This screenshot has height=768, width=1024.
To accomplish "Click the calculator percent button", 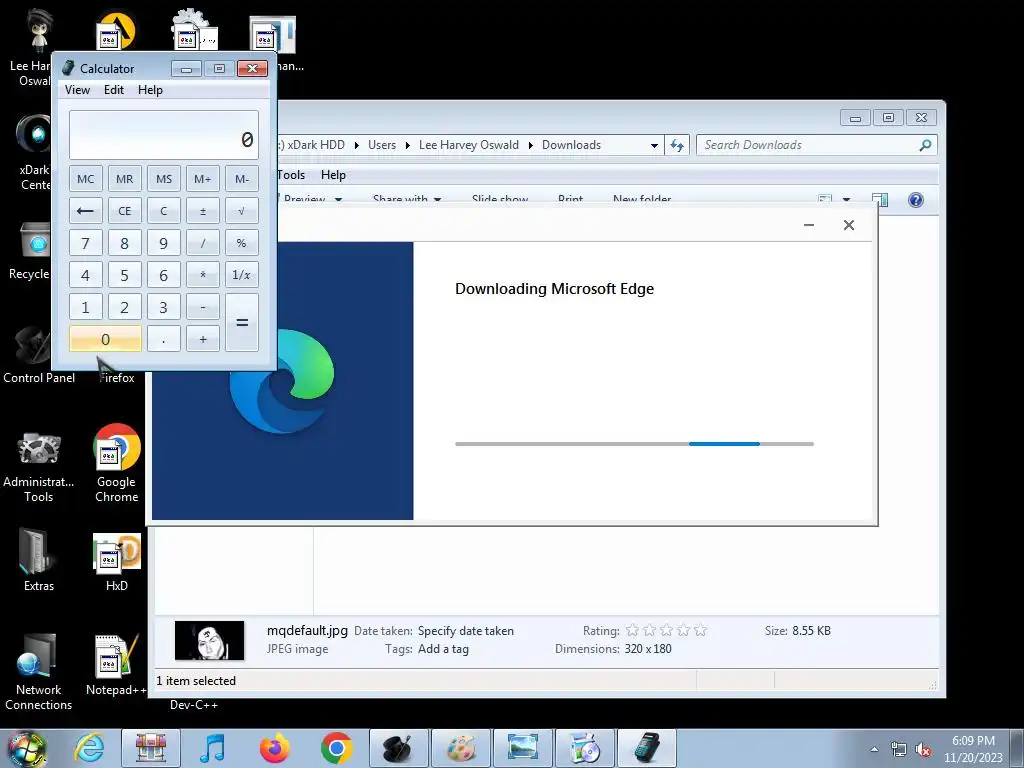I will (242, 243).
